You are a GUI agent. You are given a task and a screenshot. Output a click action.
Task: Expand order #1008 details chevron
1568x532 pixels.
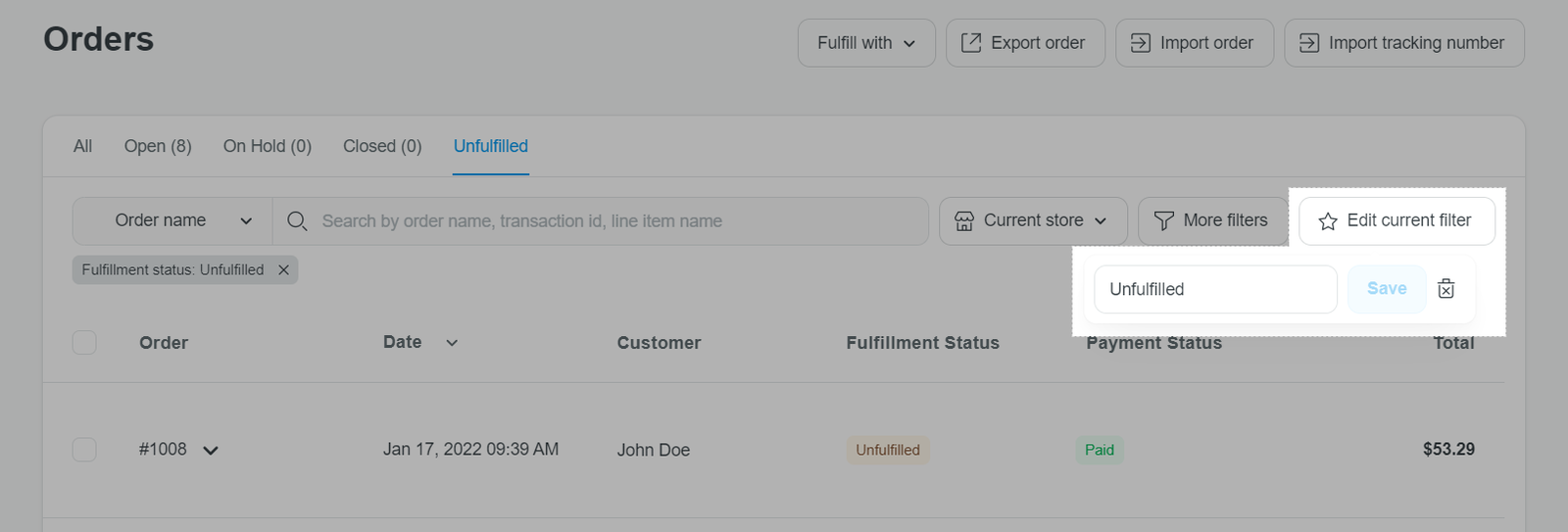pyautogui.click(x=211, y=451)
